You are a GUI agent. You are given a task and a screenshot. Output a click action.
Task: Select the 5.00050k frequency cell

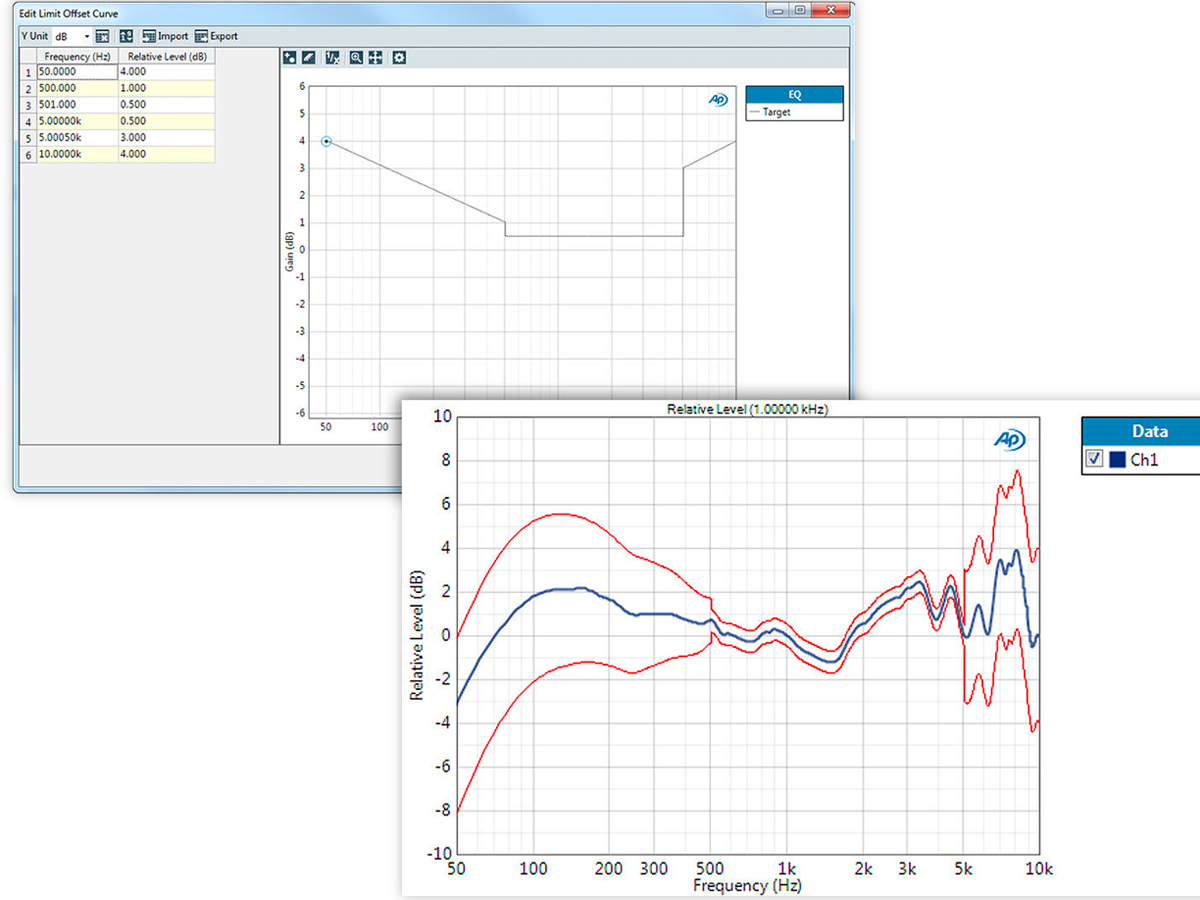tap(77, 137)
